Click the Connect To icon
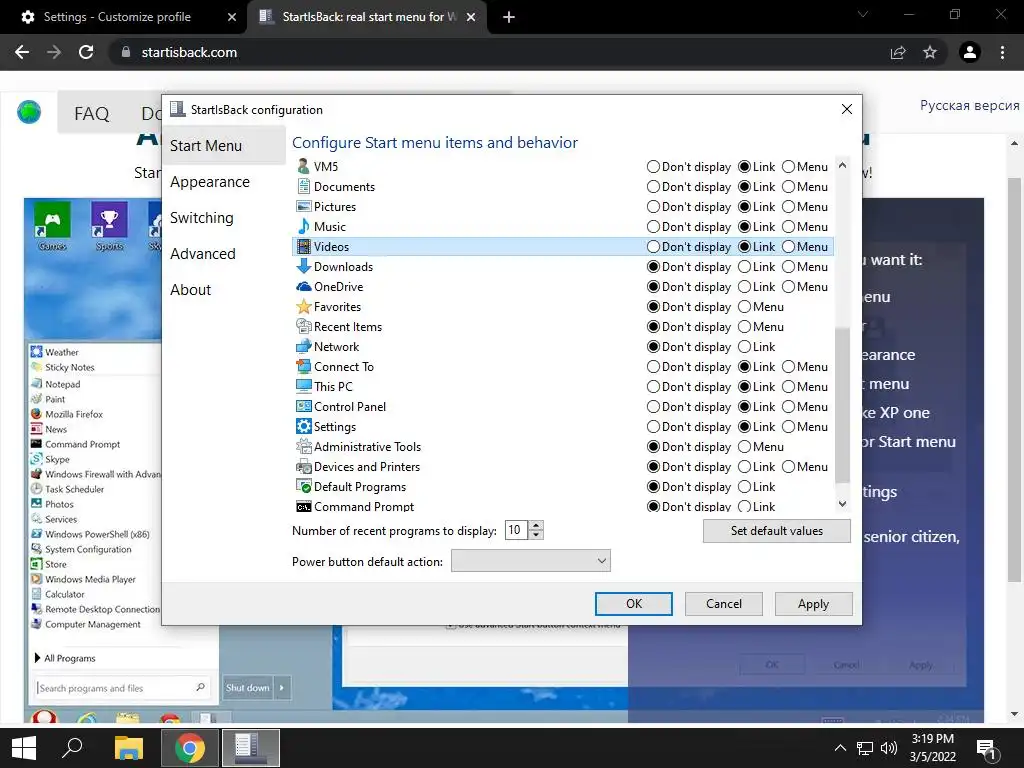Screen dimensions: 1024x768 point(303,367)
